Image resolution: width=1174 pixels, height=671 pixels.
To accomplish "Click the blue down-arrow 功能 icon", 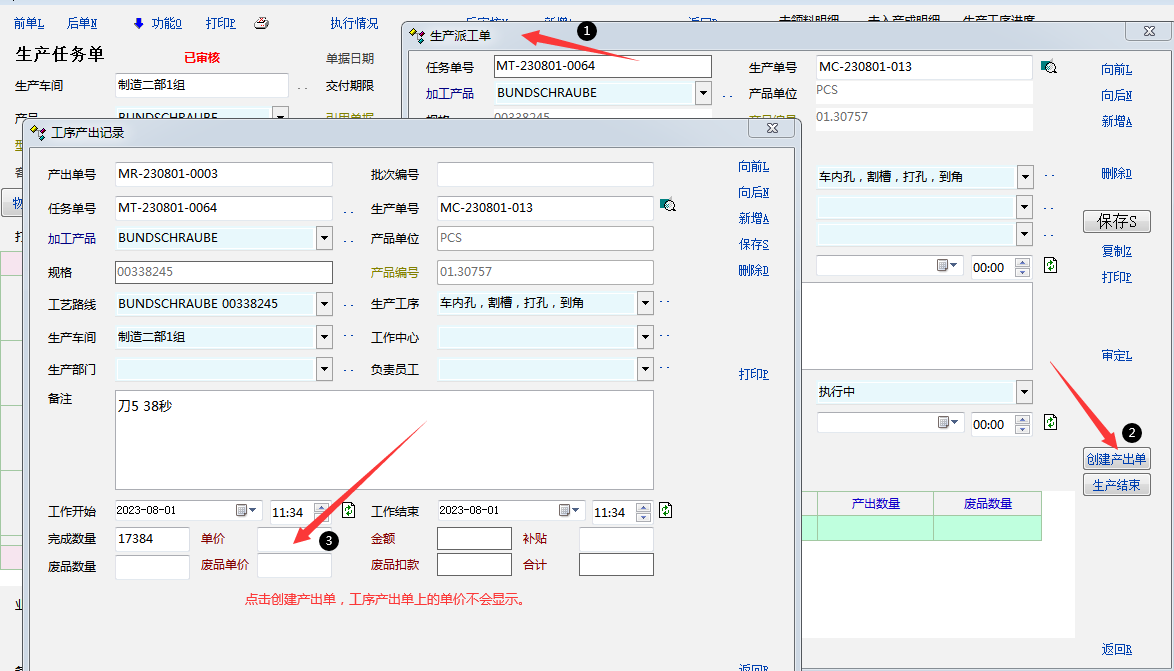I will (139, 23).
